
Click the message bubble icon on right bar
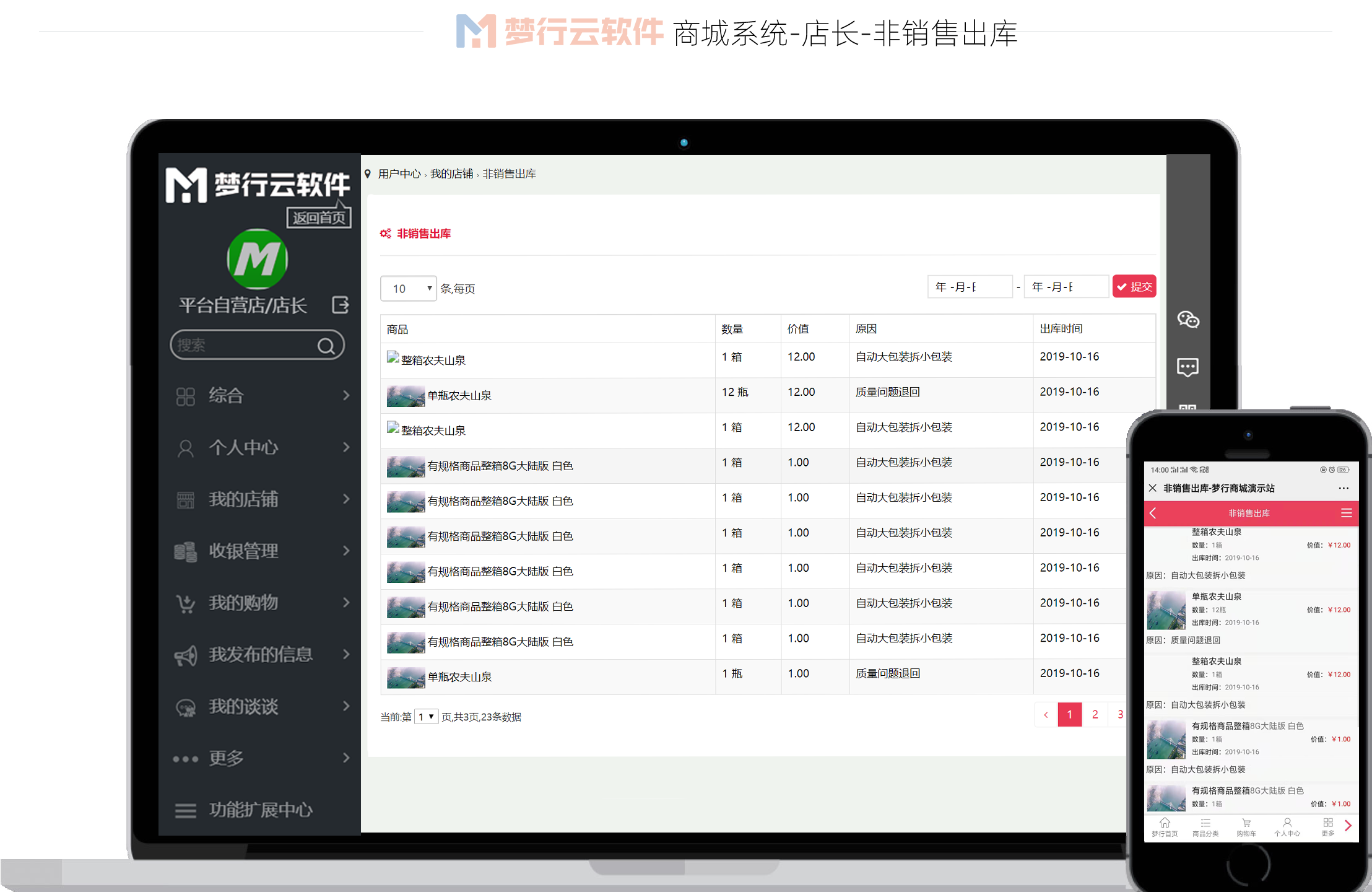[1187, 367]
